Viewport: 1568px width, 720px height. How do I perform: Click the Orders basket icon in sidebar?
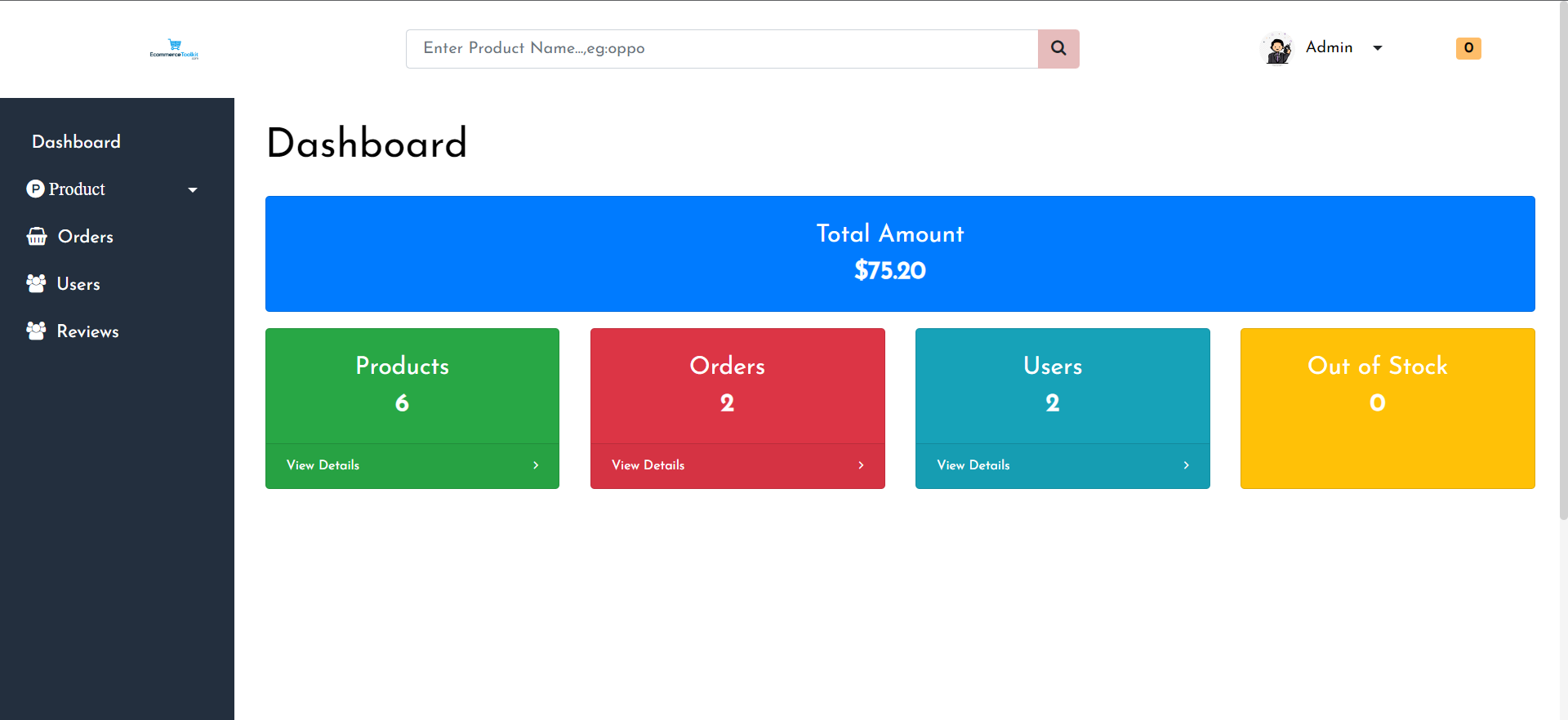36,236
